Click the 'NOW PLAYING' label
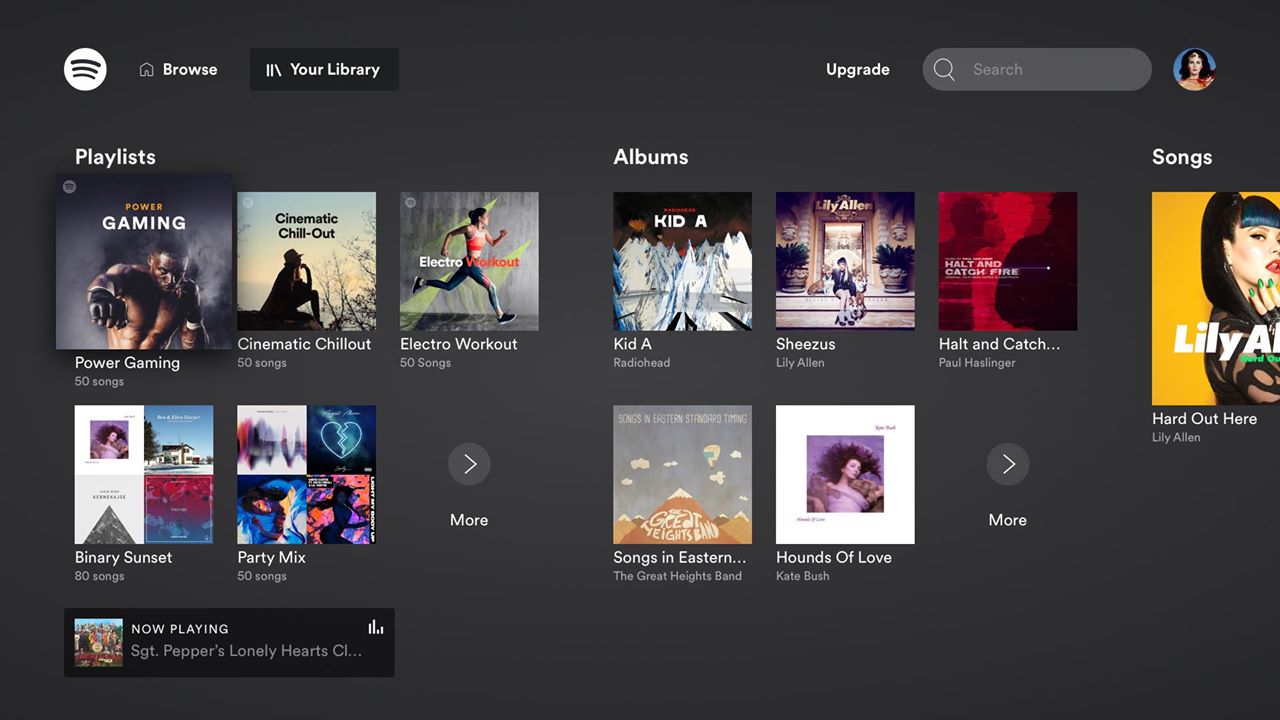 pos(180,629)
